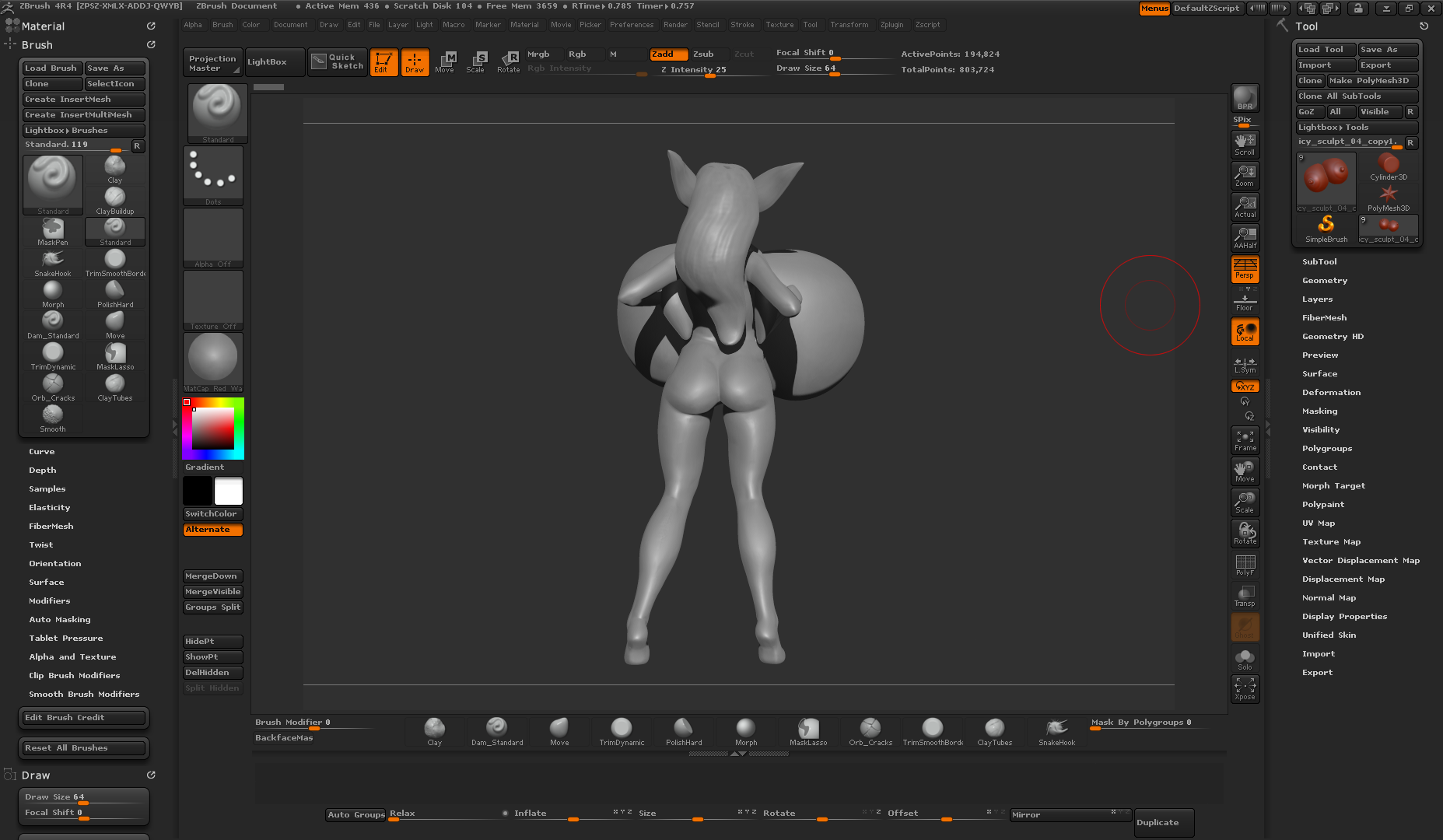Click the BPR render icon
Image resolution: width=1443 pixels, height=840 pixels.
pos(1245,98)
